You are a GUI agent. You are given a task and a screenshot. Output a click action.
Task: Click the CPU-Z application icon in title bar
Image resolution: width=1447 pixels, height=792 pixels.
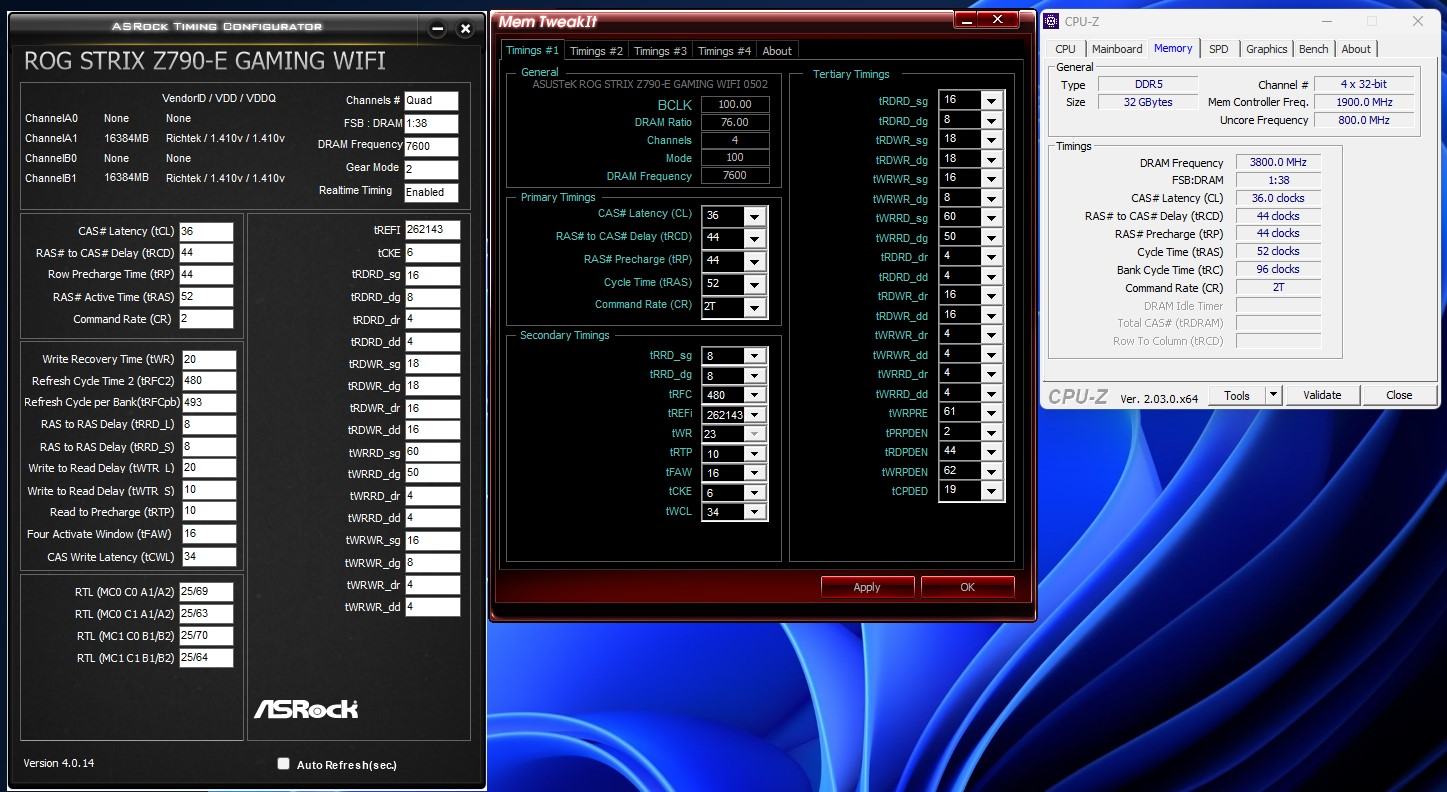click(1053, 21)
